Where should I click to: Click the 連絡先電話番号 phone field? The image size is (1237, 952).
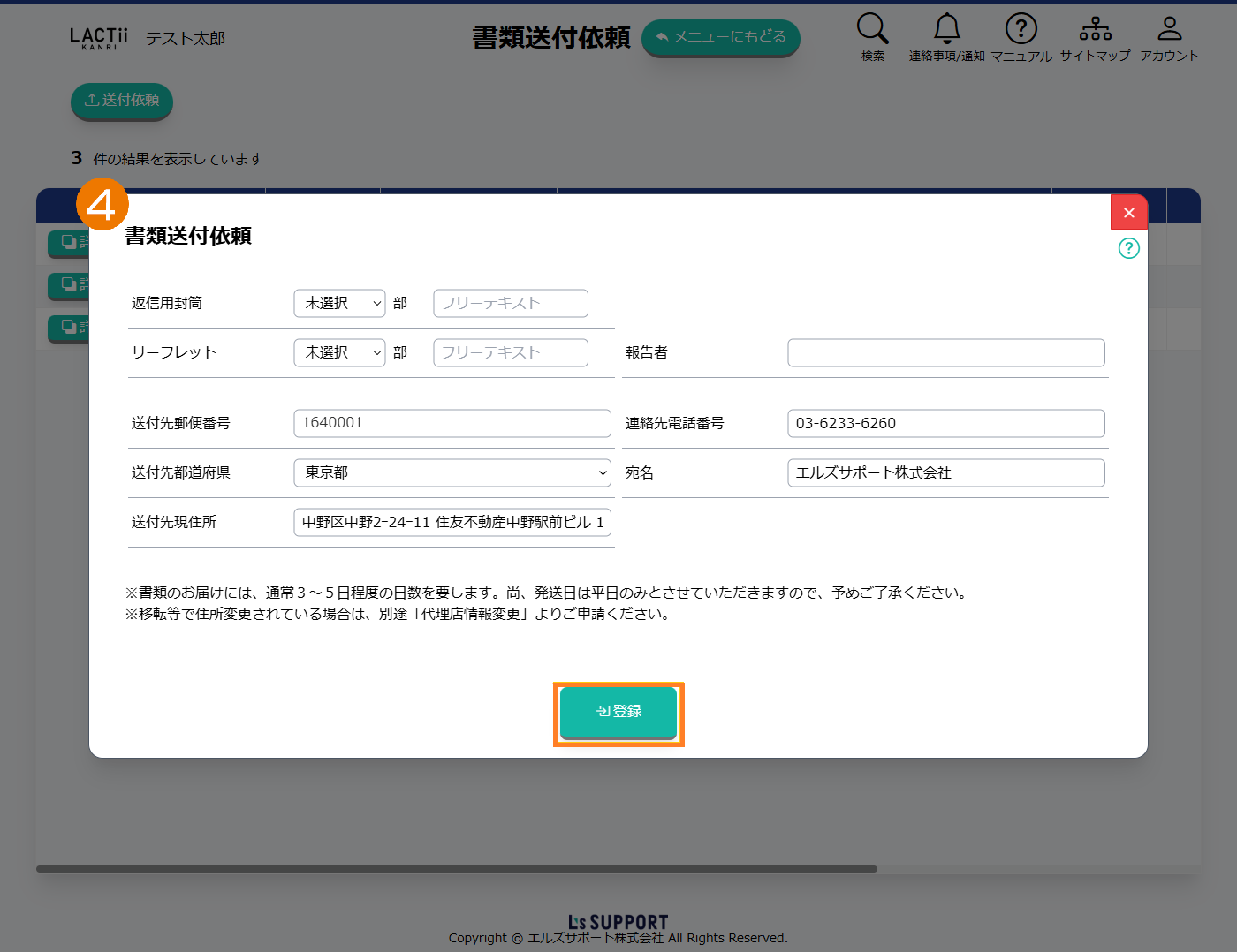click(945, 423)
